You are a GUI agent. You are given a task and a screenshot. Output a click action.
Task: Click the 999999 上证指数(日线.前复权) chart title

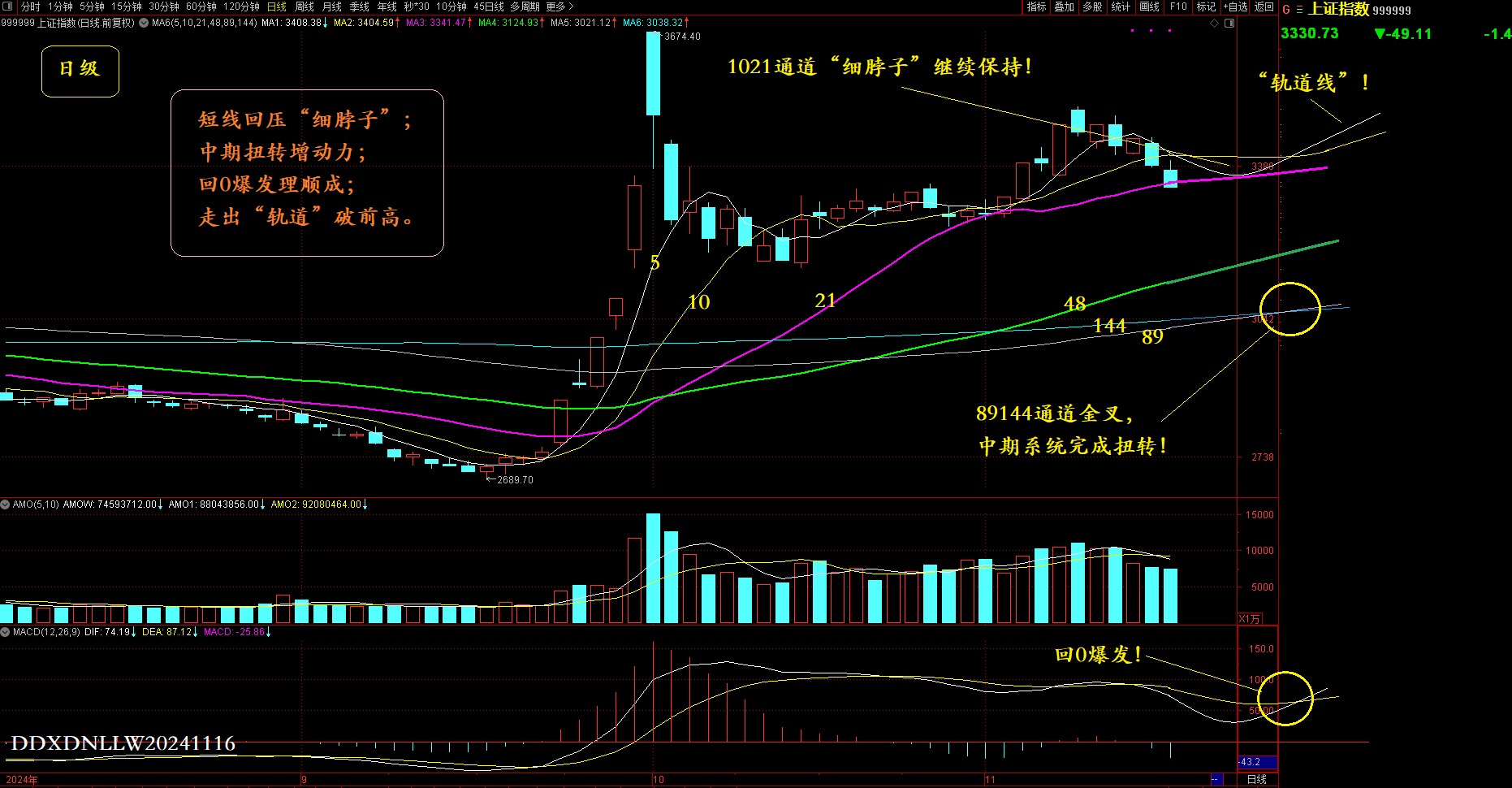[67, 23]
